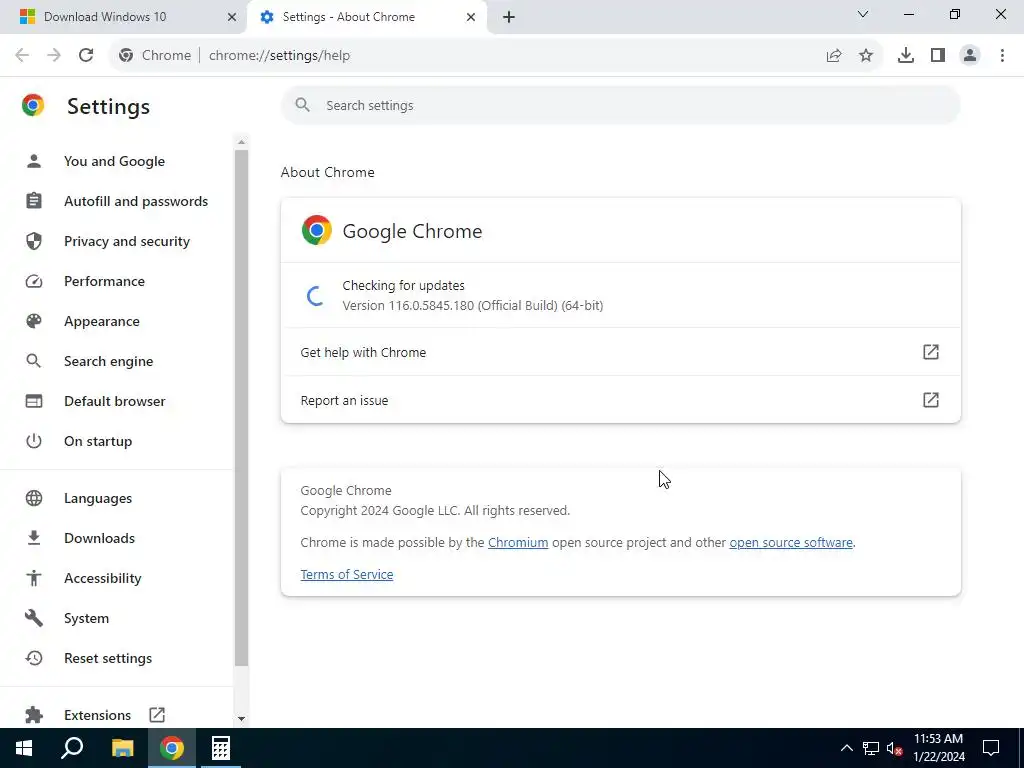Click the wrench icon for System
Viewport: 1024px width, 768px height.
(34, 618)
